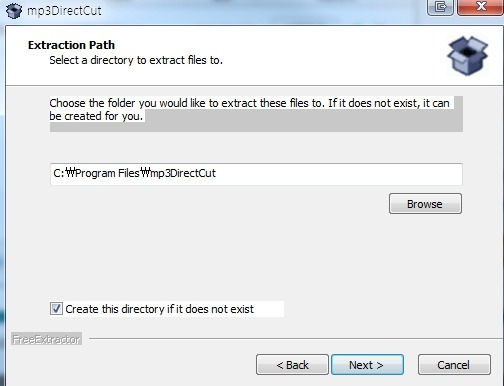Click the 'Program Files' text in the path box

[107, 173]
